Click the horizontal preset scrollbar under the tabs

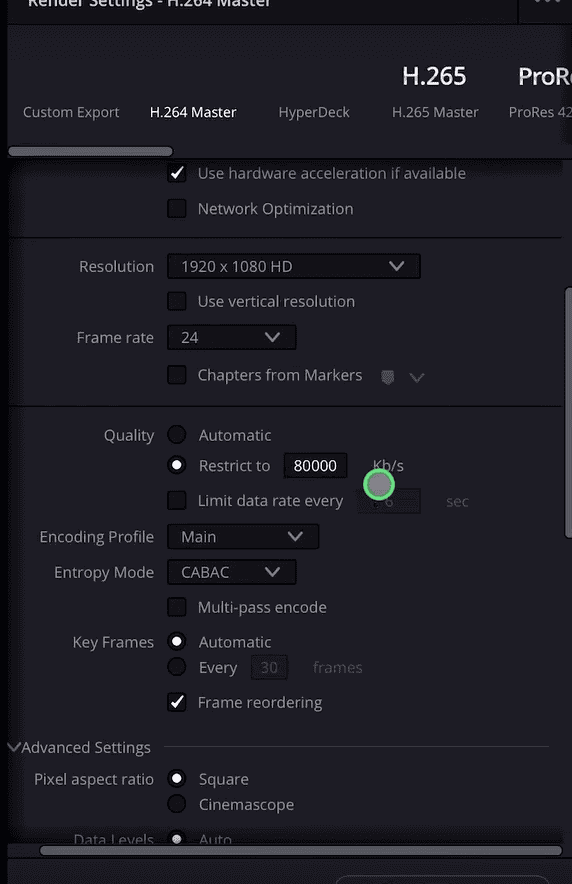tap(91, 151)
